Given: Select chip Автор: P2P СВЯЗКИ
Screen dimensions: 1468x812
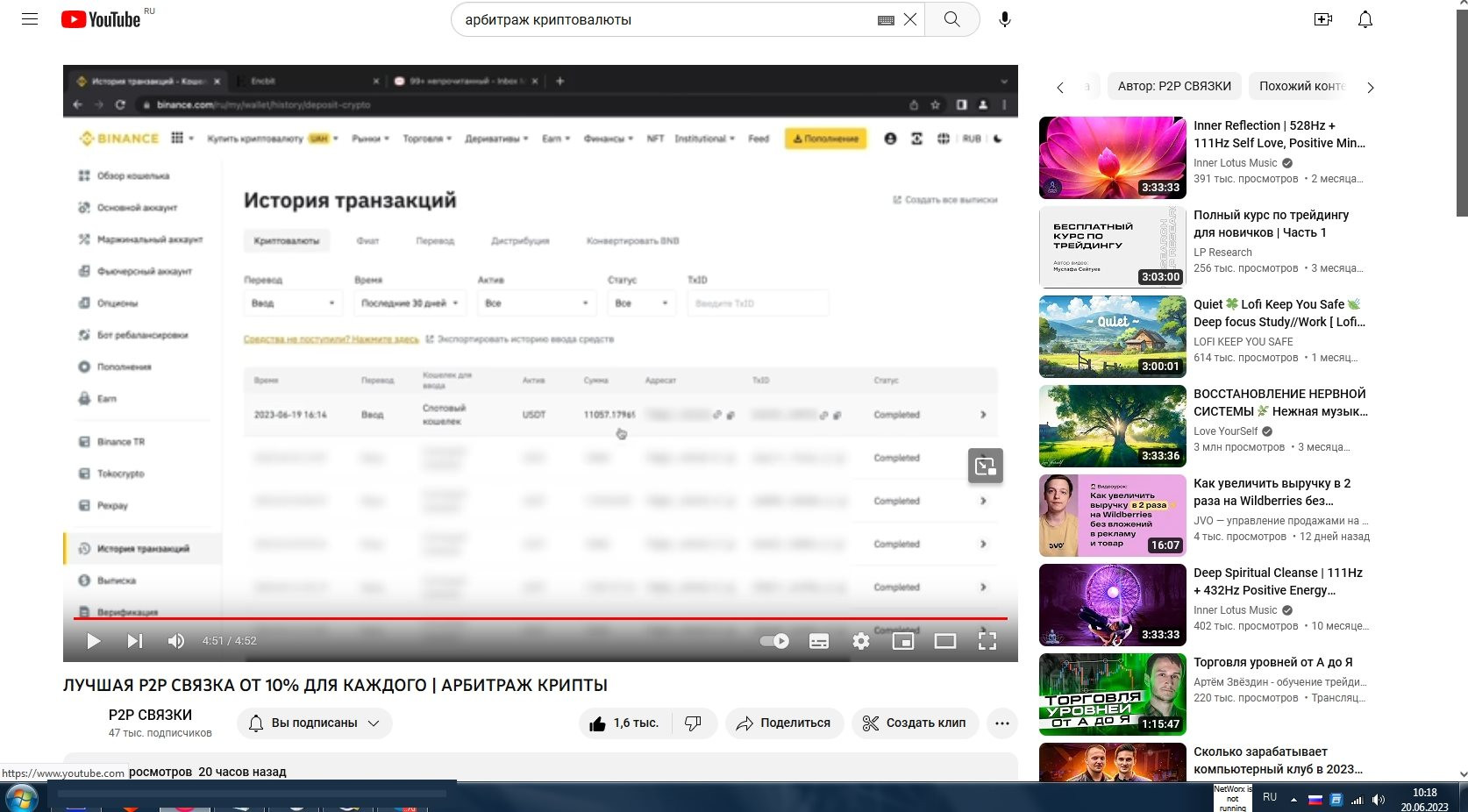Looking at the screenshot, I should coord(1174,86).
